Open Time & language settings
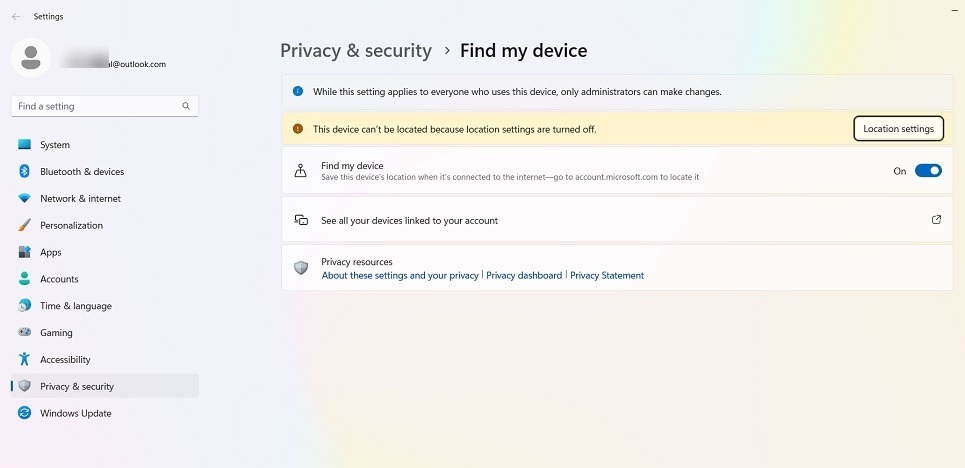Viewport: 965px width, 468px height. click(75, 306)
